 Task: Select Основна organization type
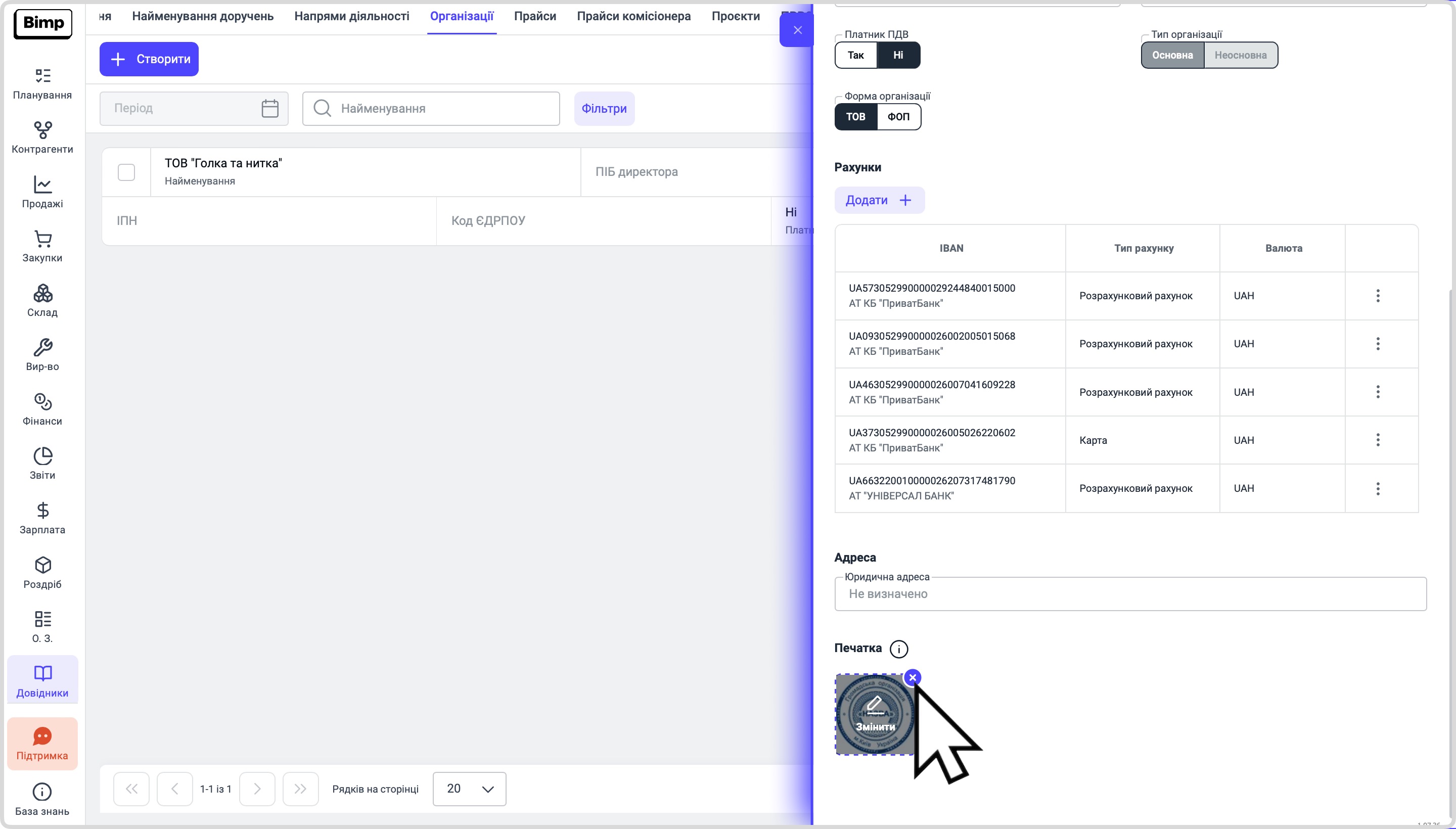pyautogui.click(x=1172, y=55)
